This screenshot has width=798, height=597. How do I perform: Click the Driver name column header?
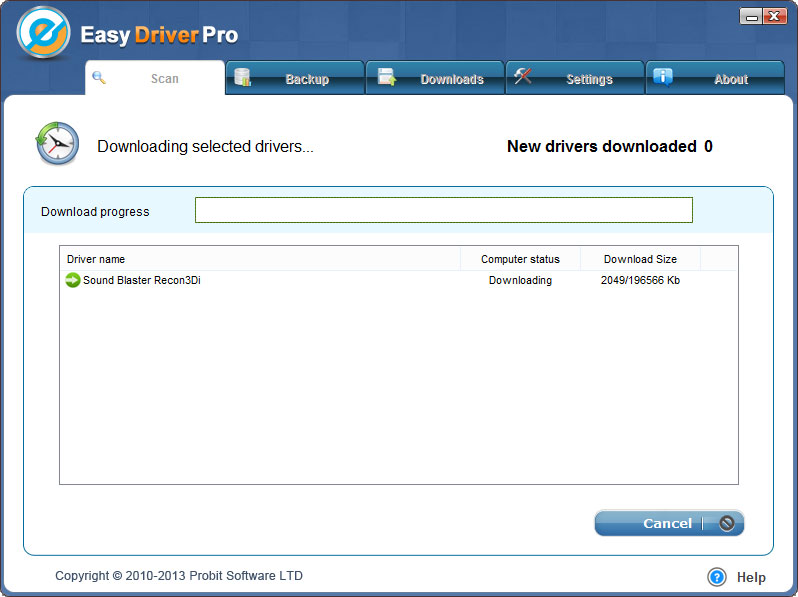[x=260, y=259]
